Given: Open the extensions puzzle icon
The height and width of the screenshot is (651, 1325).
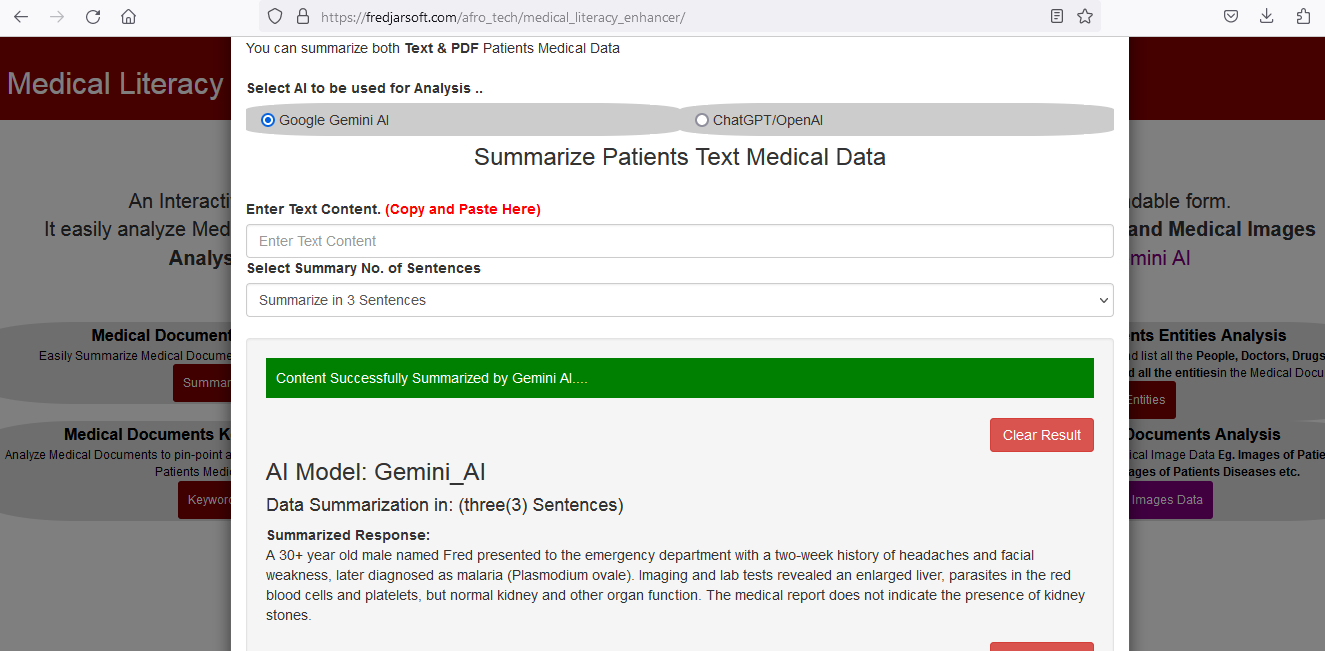Looking at the screenshot, I should coord(1303,17).
